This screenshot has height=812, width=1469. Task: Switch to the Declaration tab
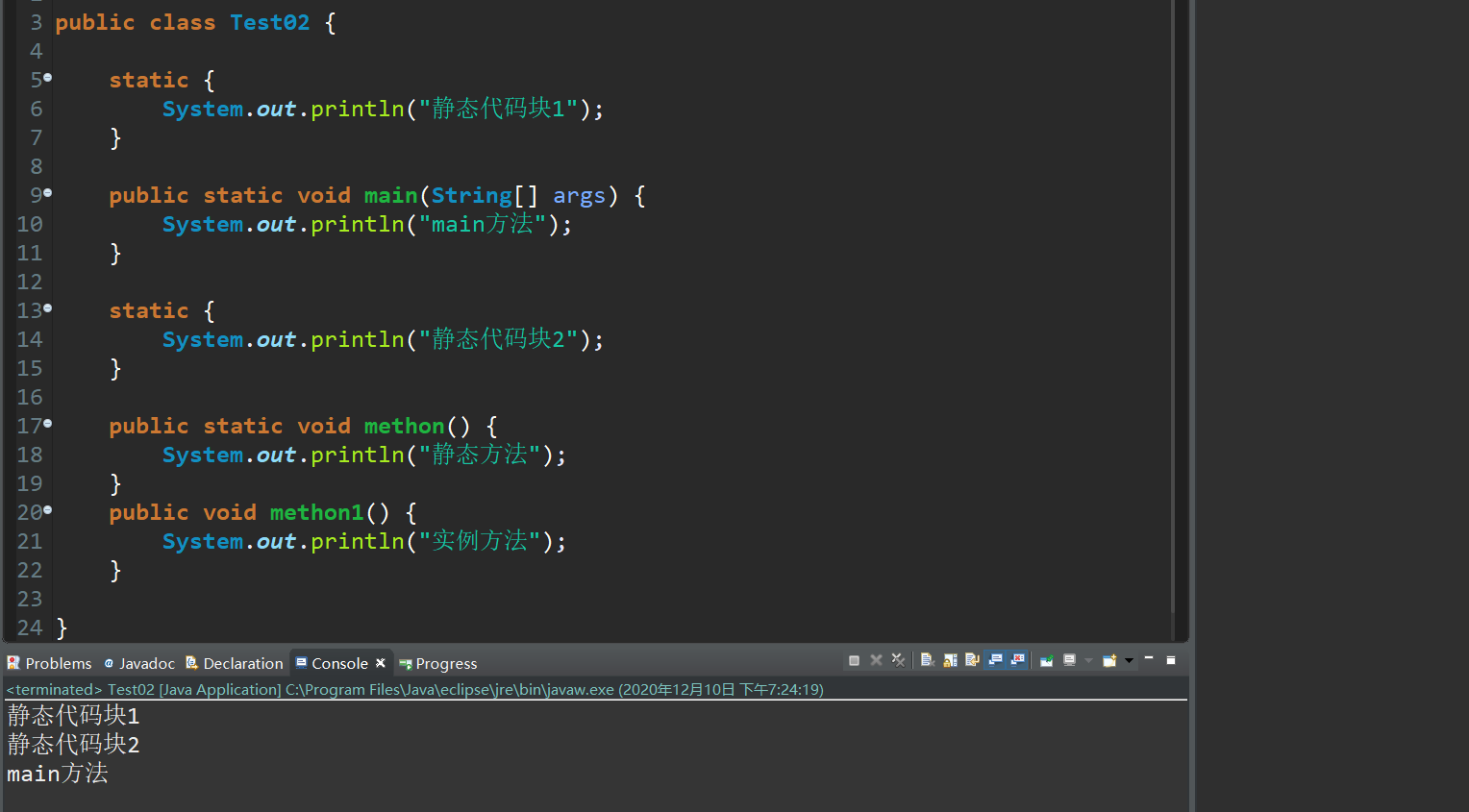[x=235, y=663]
